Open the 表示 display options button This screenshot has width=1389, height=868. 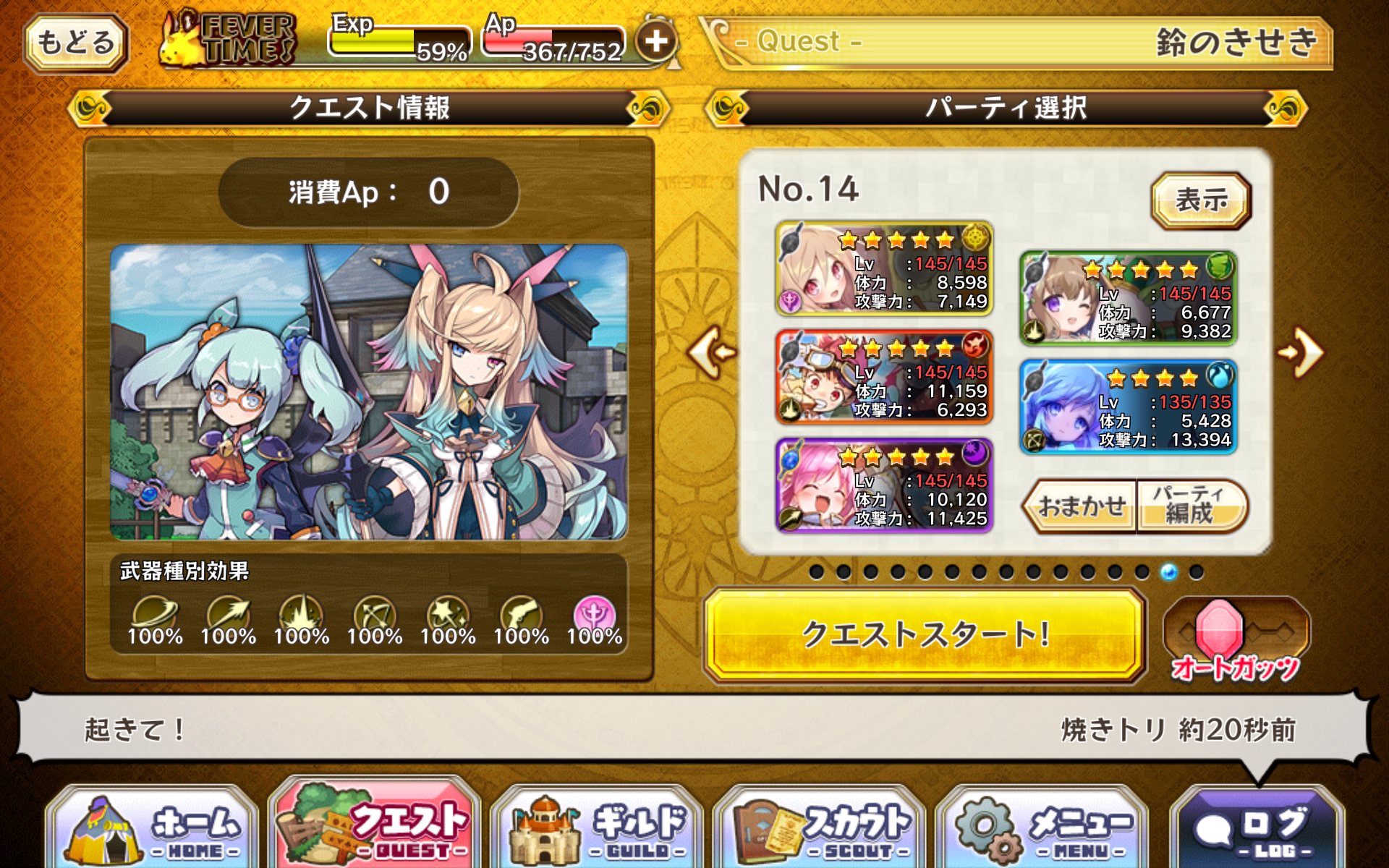tap(1201, 200)
